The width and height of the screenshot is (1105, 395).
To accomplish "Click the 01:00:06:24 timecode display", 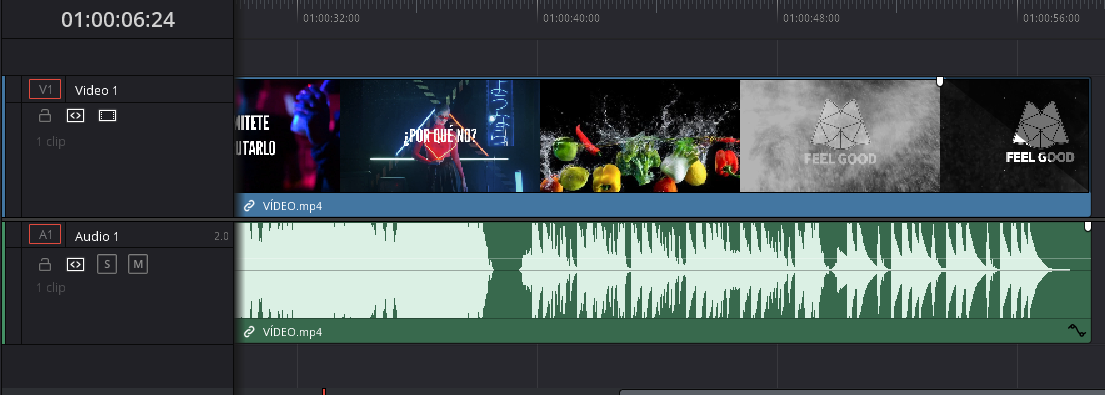I will point(118,20).
